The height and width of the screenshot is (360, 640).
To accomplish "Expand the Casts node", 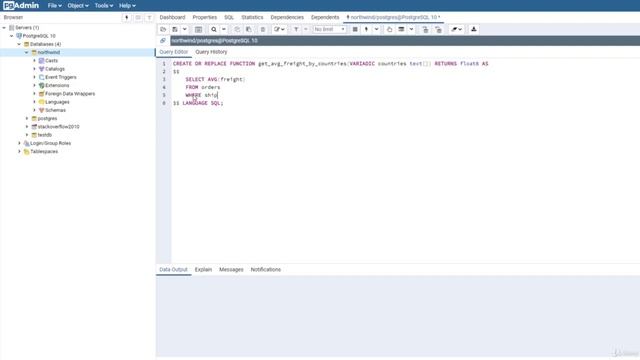I will (x=35, y=60).
